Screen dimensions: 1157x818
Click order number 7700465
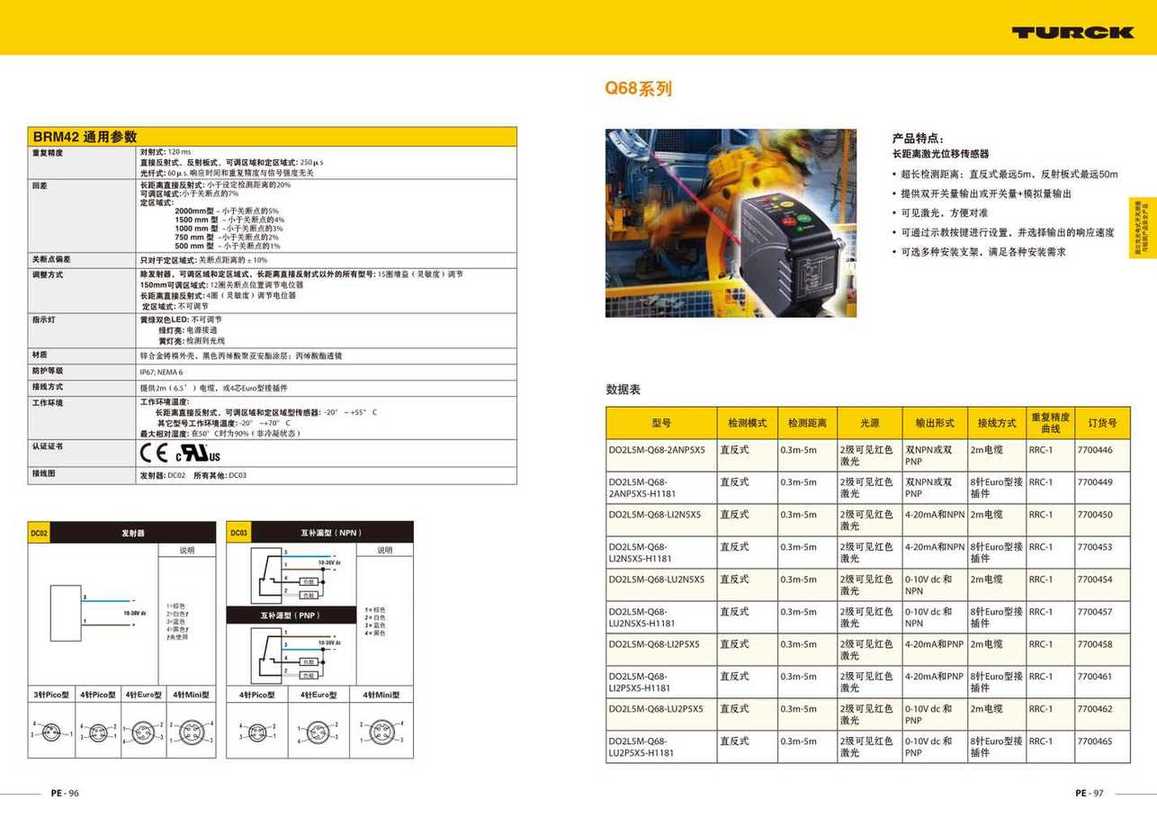click(x=1094, y=741)
